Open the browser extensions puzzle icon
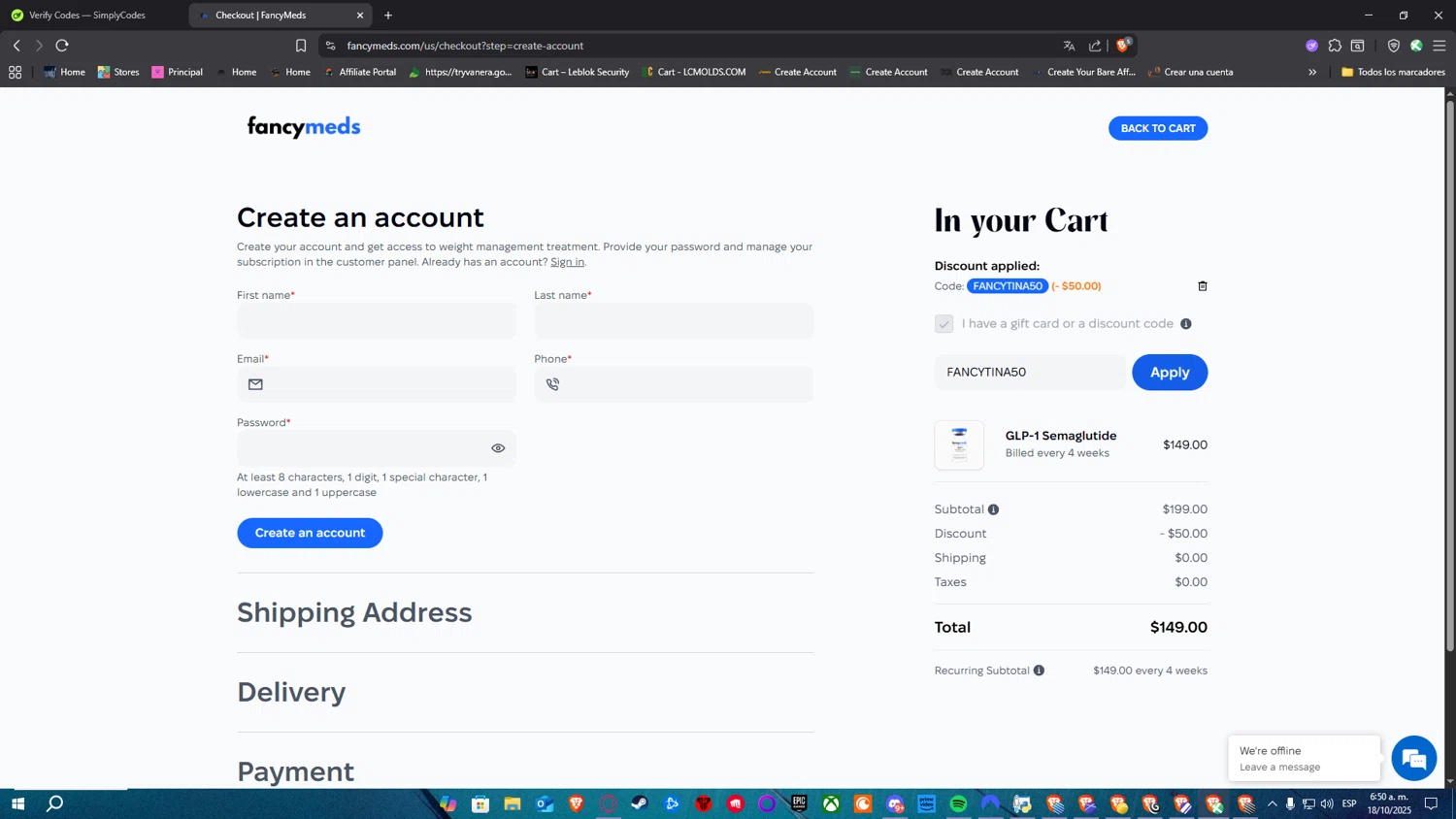Viewport: 1456px width, 819px height. [1335, 46]
